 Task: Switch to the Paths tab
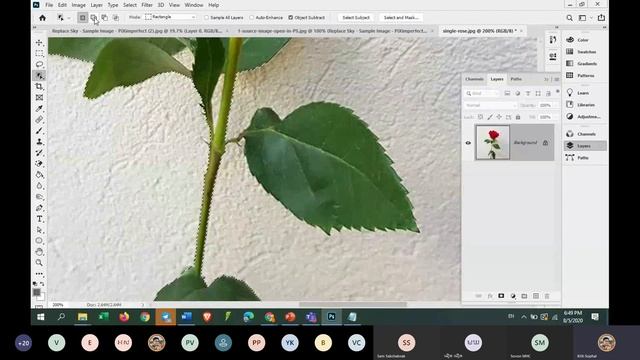pyautogui.click(x=516, y=79)
